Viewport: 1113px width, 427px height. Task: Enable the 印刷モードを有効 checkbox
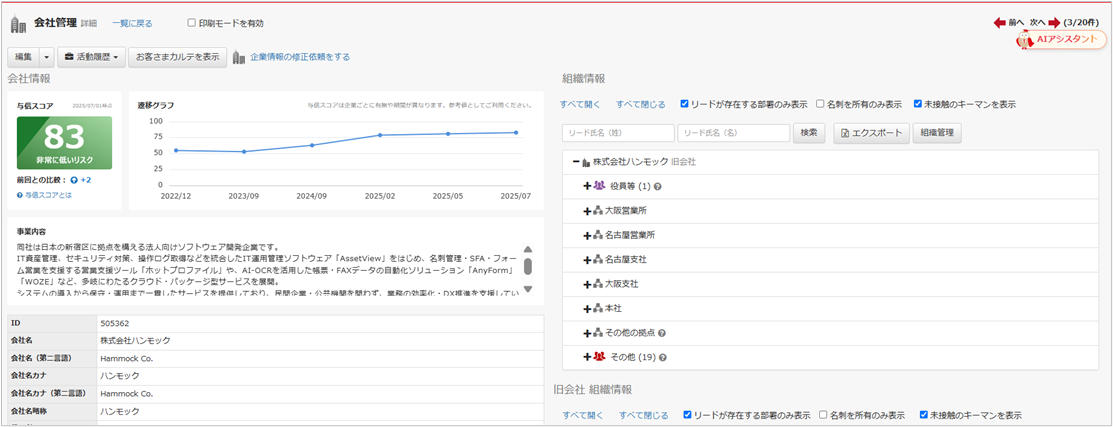[x=192, y=23]
